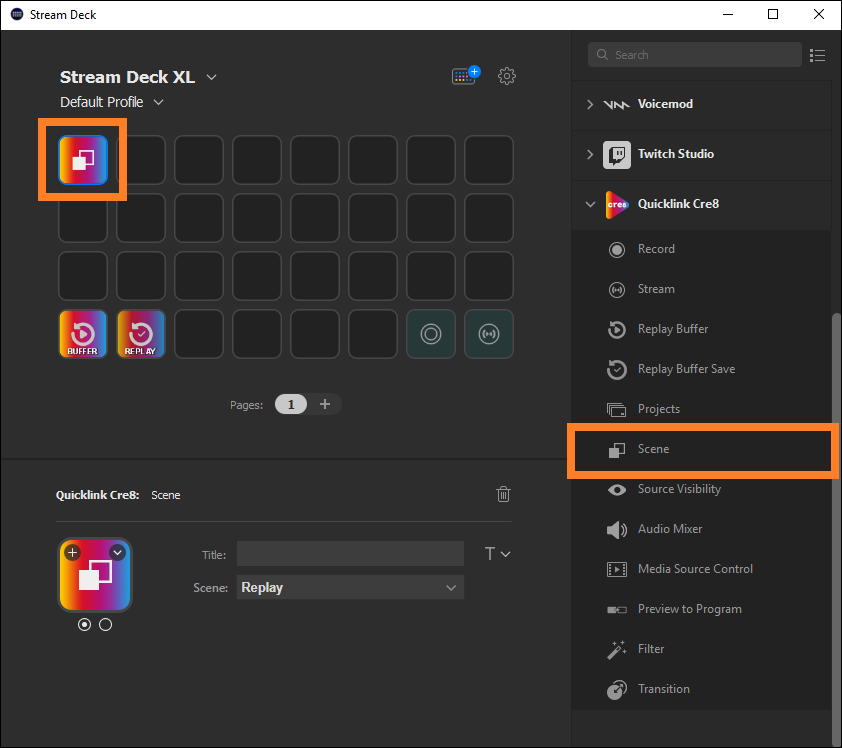The height and width of the screenshot is (748, 842).
Task: Select the Transition action label
Action: pyautogui.click(x=664, y=689)
